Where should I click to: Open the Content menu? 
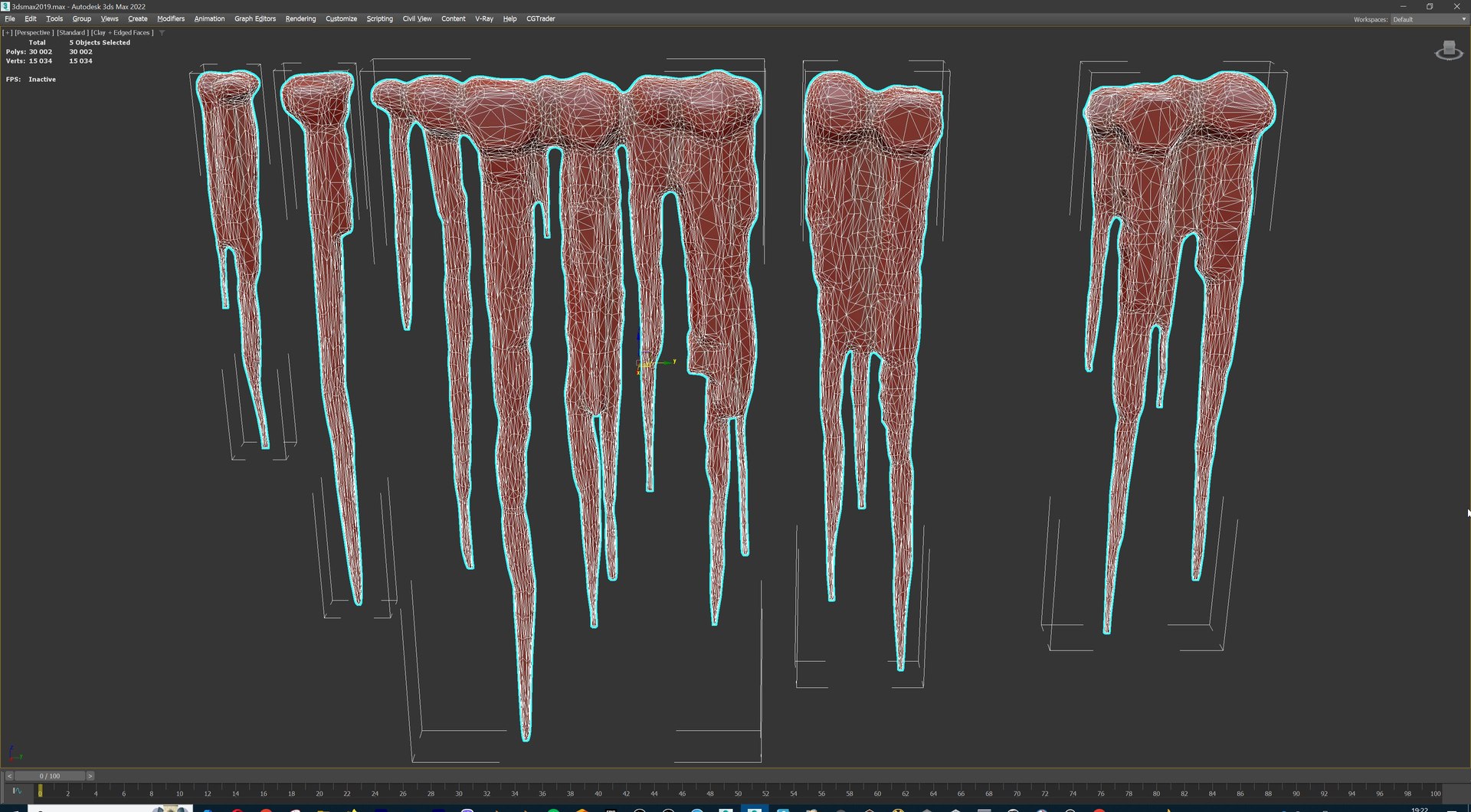tap(453, 18)
